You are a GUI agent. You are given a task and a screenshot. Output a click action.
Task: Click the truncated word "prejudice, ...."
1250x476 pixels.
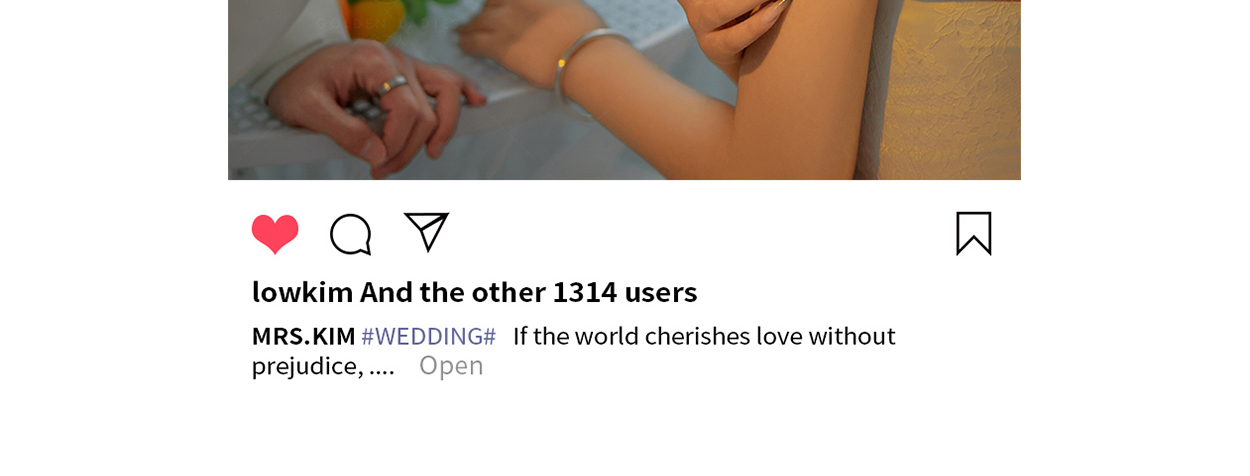click(x=323, y=366)
